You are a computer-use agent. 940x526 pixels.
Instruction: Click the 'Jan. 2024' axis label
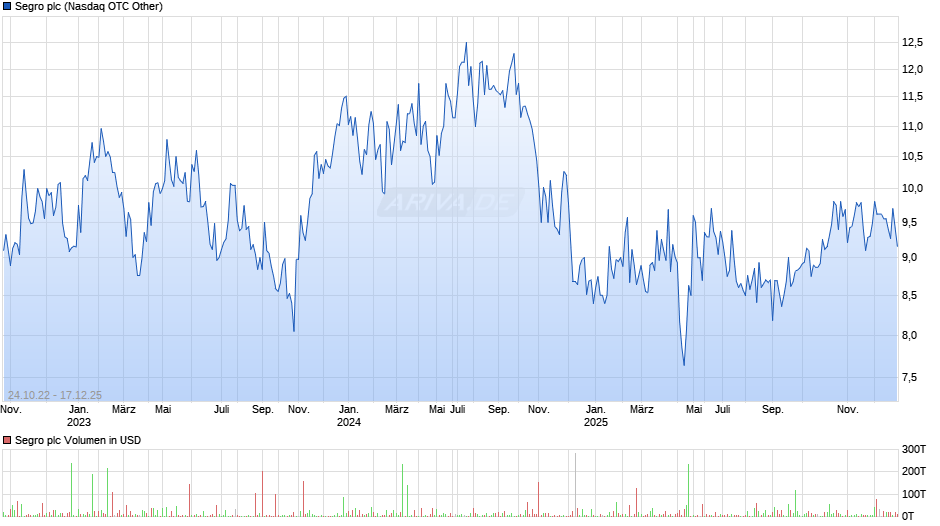click(349, 416)
